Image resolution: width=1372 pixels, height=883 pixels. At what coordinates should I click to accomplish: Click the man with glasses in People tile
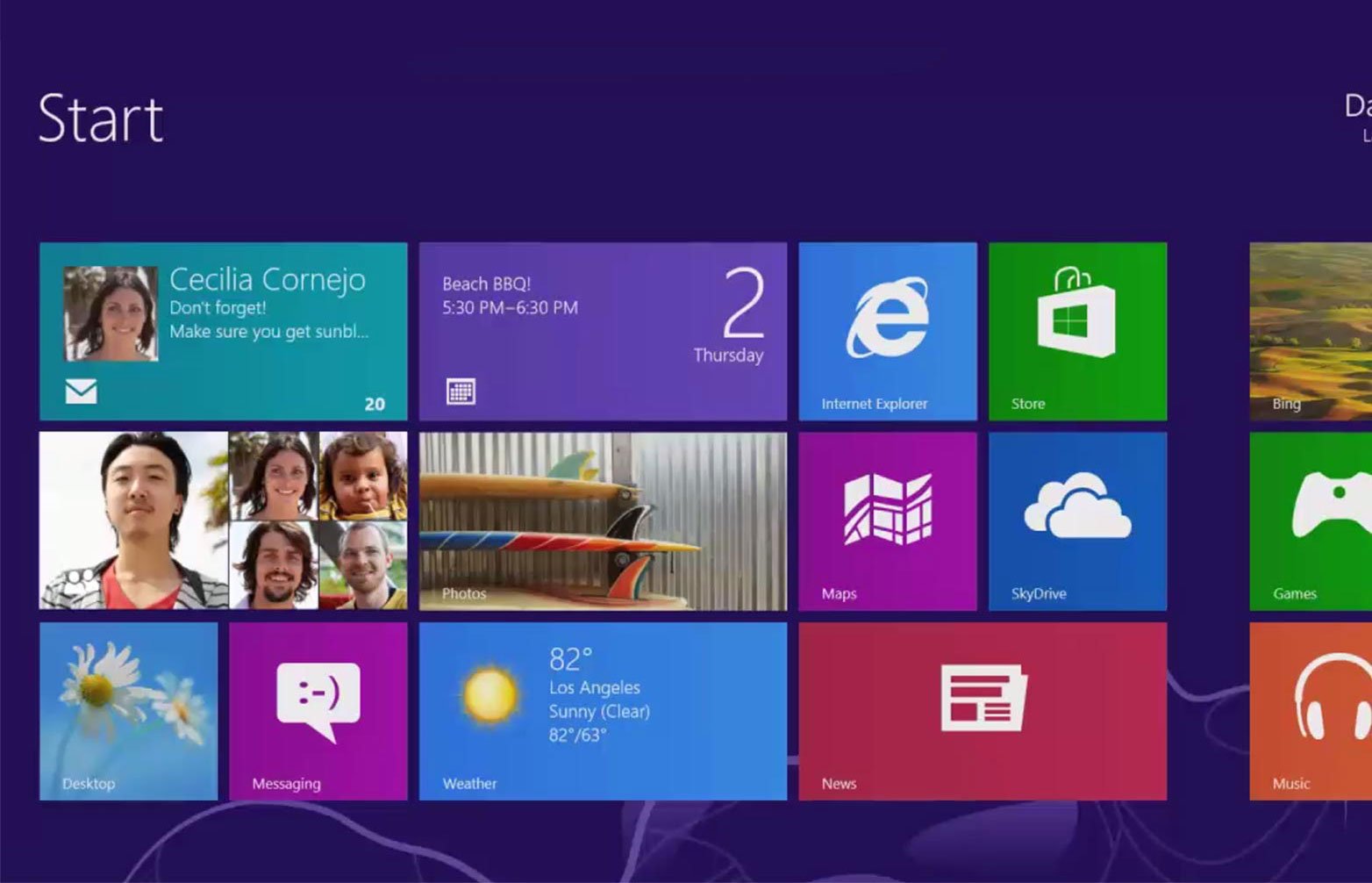(x=363, y=566)
